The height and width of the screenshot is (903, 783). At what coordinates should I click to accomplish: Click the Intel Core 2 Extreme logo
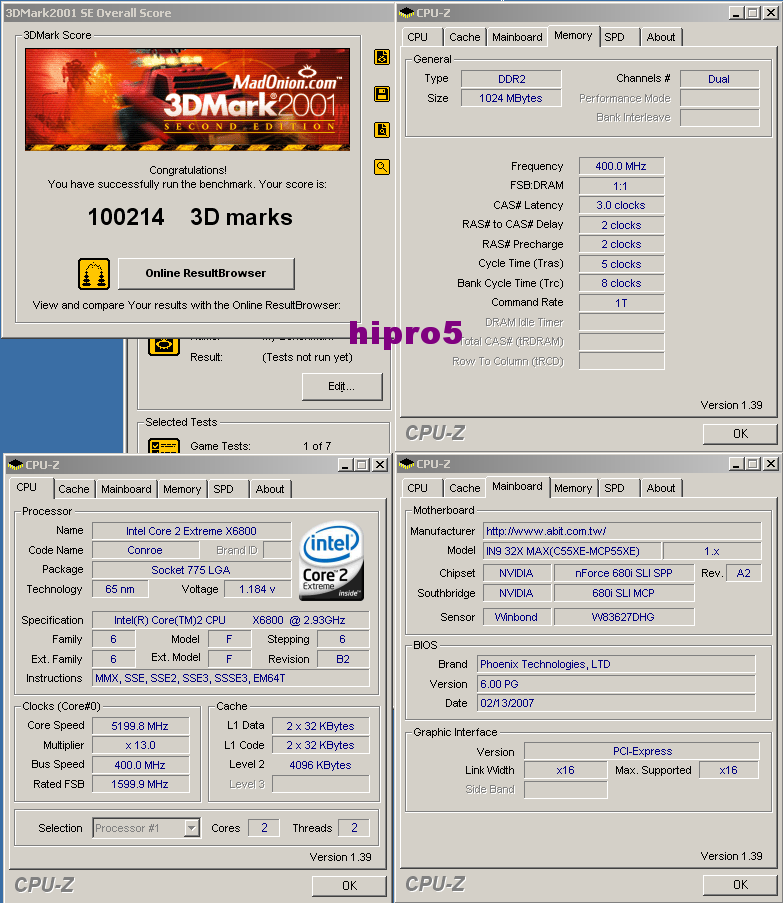click(x=331, y=561)
